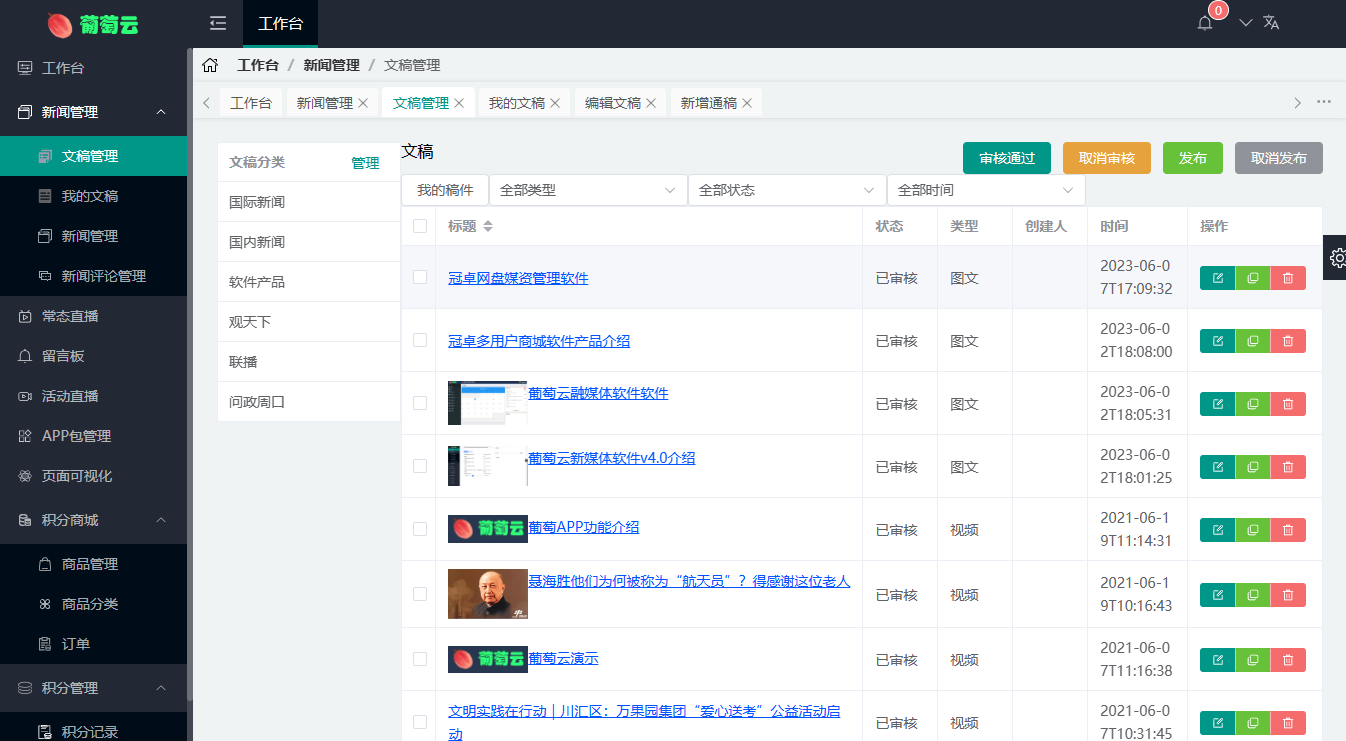Select the checkbox for 葡萄云演示 row
The image size is (1346, 741).
coord(420,658)
